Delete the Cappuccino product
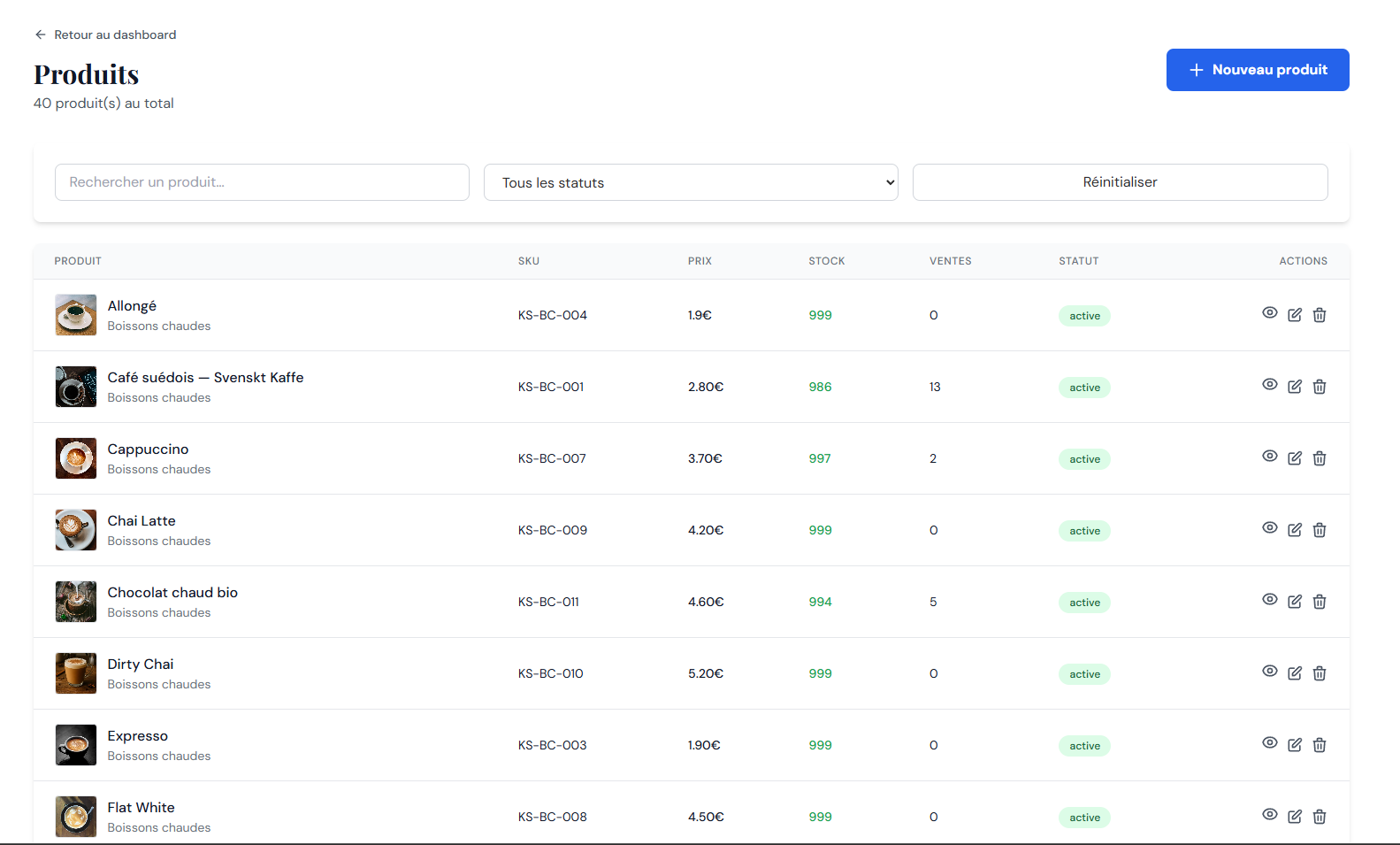The image size is (1400, 845). click(1320, 458)
